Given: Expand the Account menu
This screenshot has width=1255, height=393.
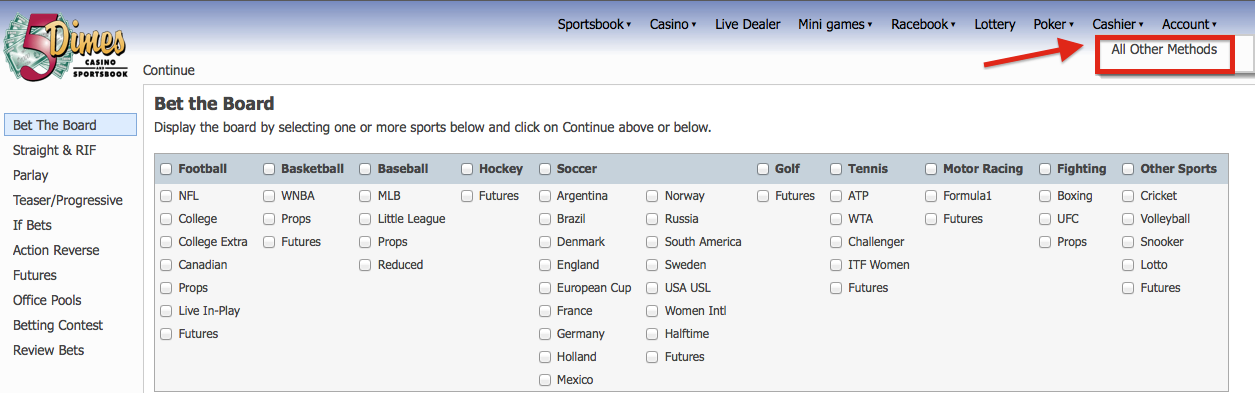Looking at the screenshot, I should click(x=1189, y=24).
